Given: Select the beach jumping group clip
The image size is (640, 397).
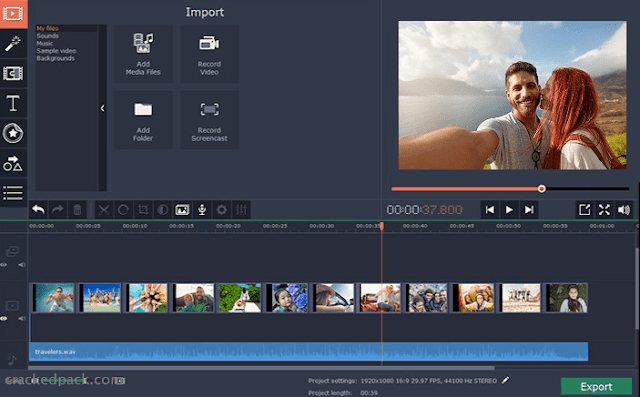Looking at the screenshot, I should [x=100, y=298].
